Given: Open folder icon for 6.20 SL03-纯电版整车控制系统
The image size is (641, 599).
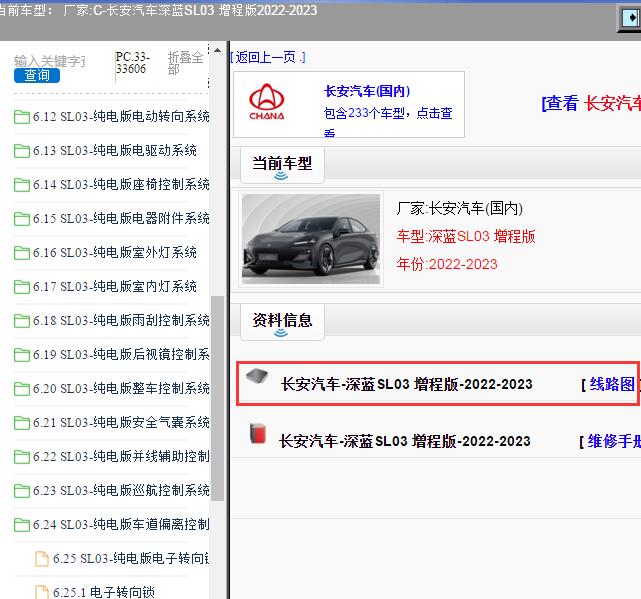Looking at the screenshot, I should (x=21, y=388).
